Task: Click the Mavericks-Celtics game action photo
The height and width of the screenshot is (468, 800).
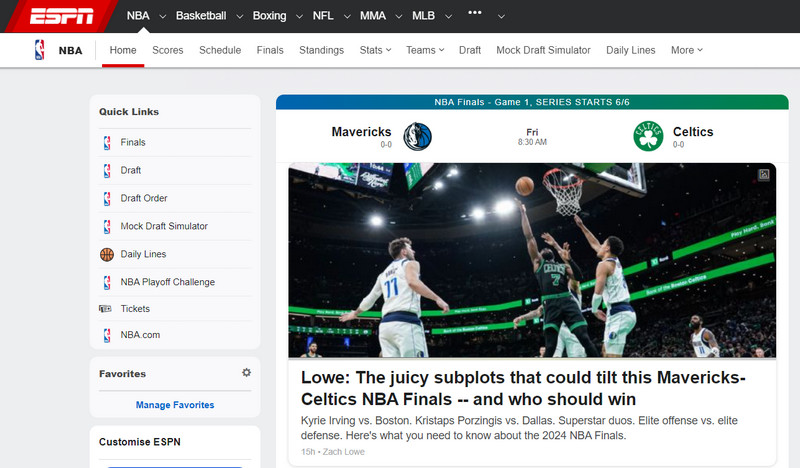Action: tap(532, 260)
